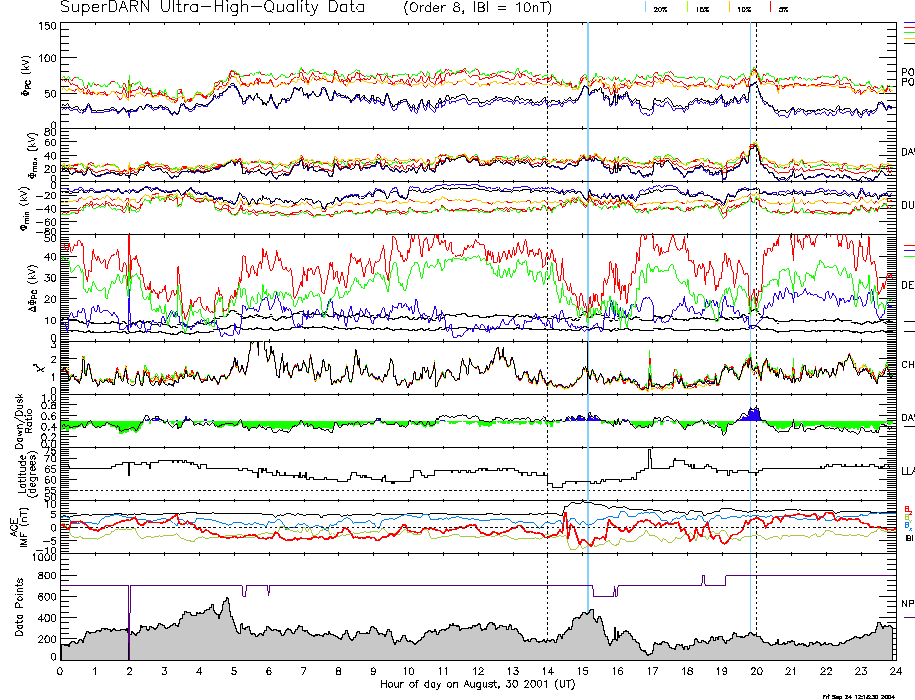Click the blue vertical line before hour 20
Image resolution: width=915 pixels, height=700 pixels.
(x=750, y=300)
